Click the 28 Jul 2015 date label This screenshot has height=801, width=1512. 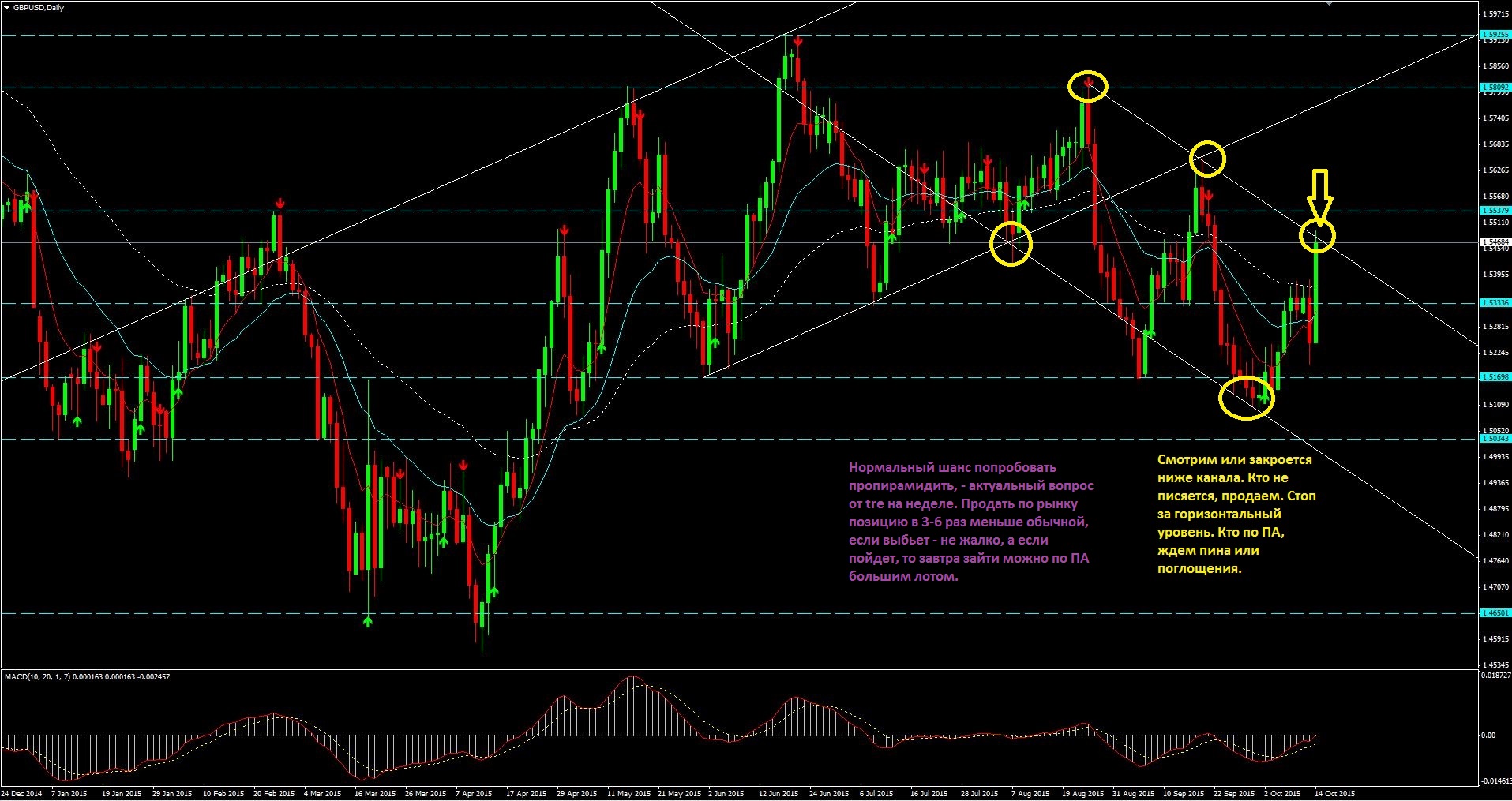(x=980, y=794)
